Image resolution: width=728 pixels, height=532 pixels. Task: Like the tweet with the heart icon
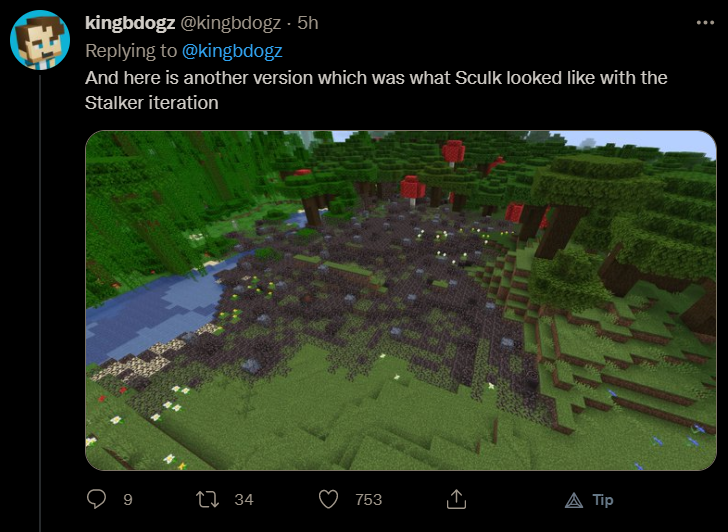point(328,500)
